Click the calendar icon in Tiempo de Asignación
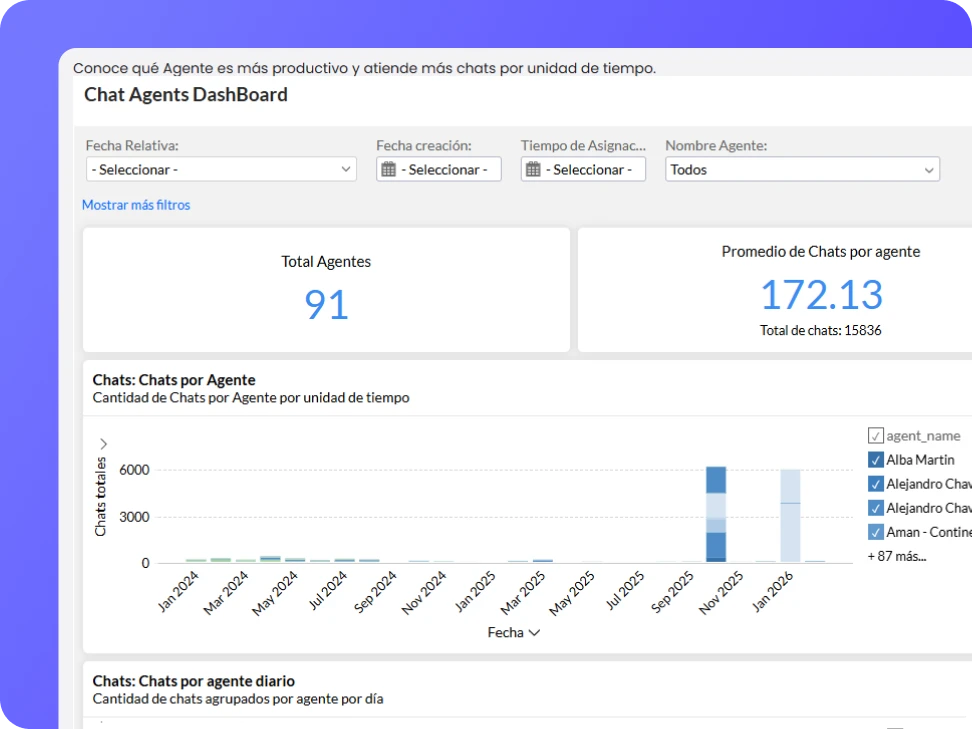 [533, 170]
